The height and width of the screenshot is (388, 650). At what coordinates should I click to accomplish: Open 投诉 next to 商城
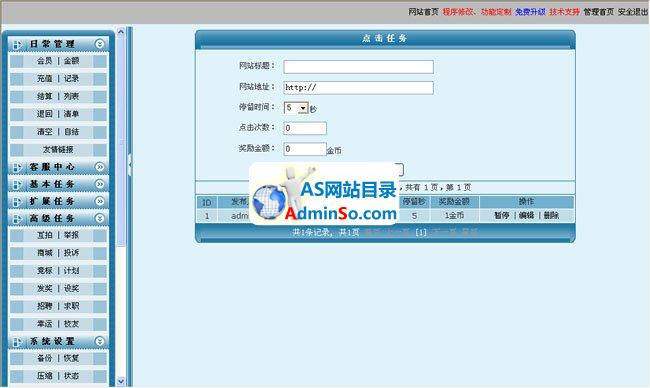(71, 253)
